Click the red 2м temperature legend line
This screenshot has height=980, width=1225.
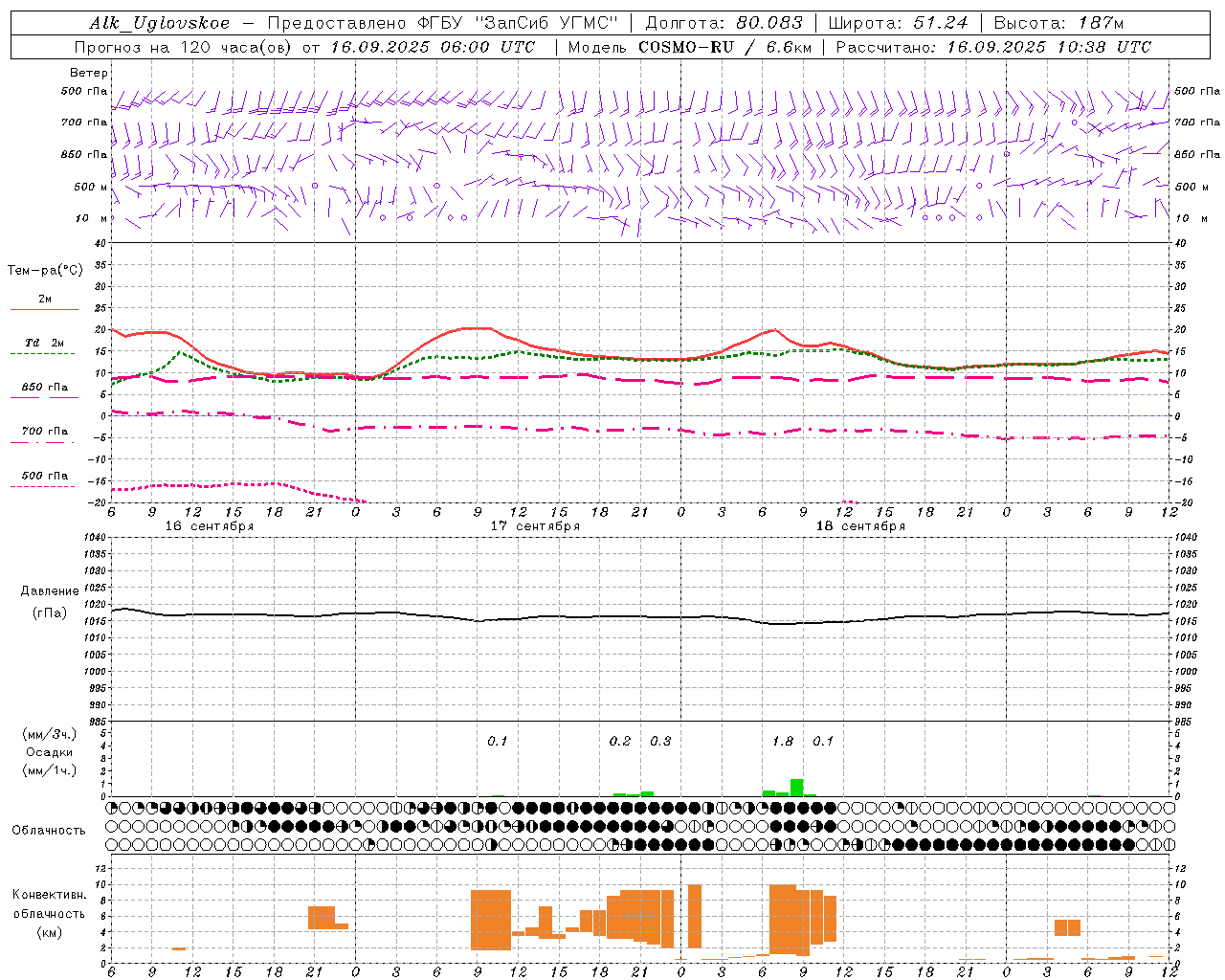tap(44, 309)
